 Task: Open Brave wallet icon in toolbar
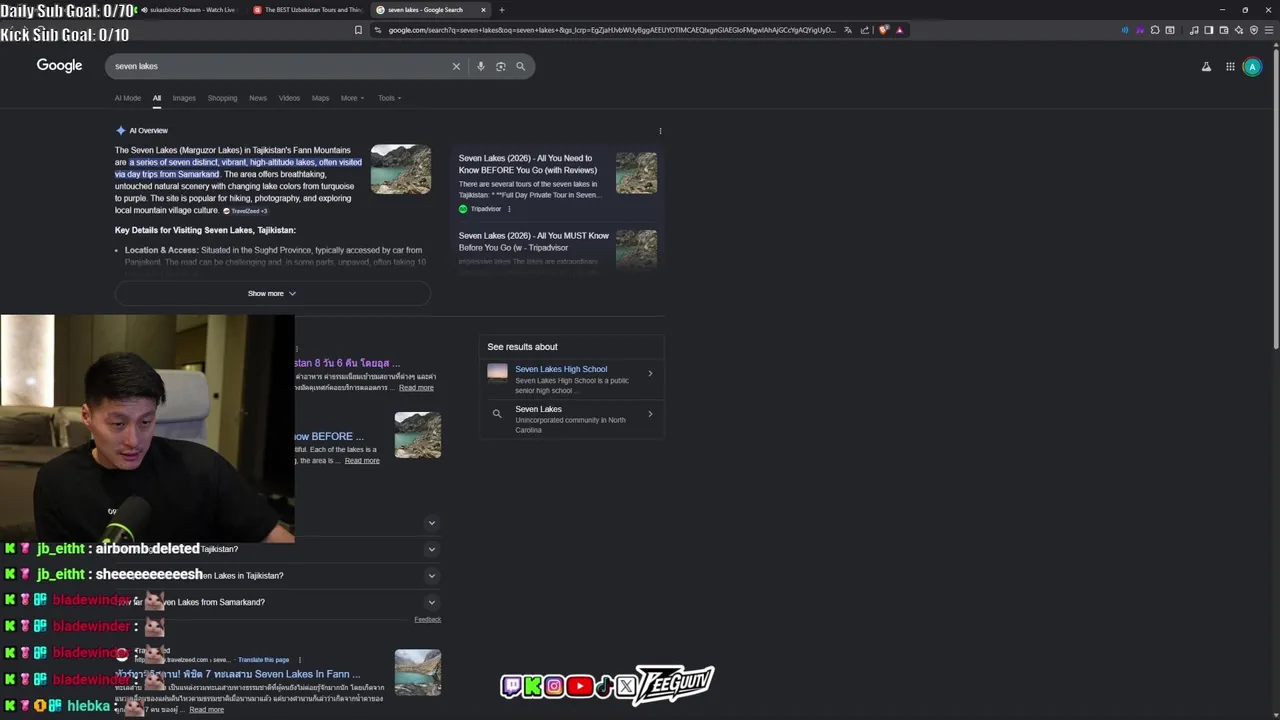click(1224, 30)
